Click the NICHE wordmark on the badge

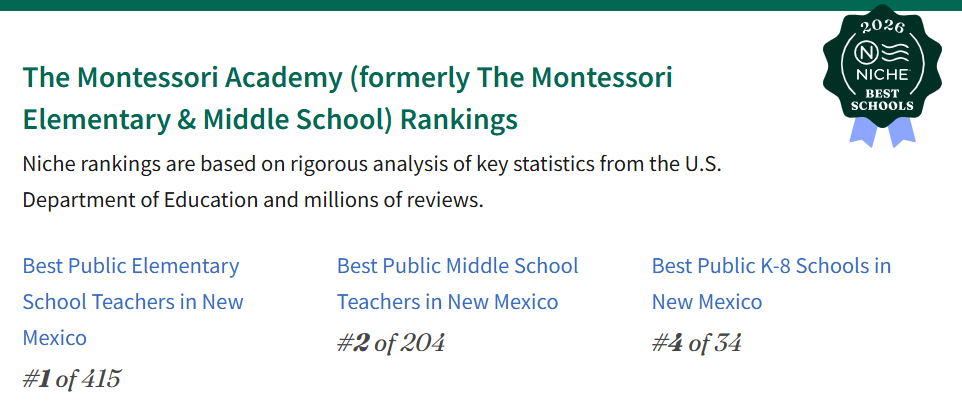882,74
